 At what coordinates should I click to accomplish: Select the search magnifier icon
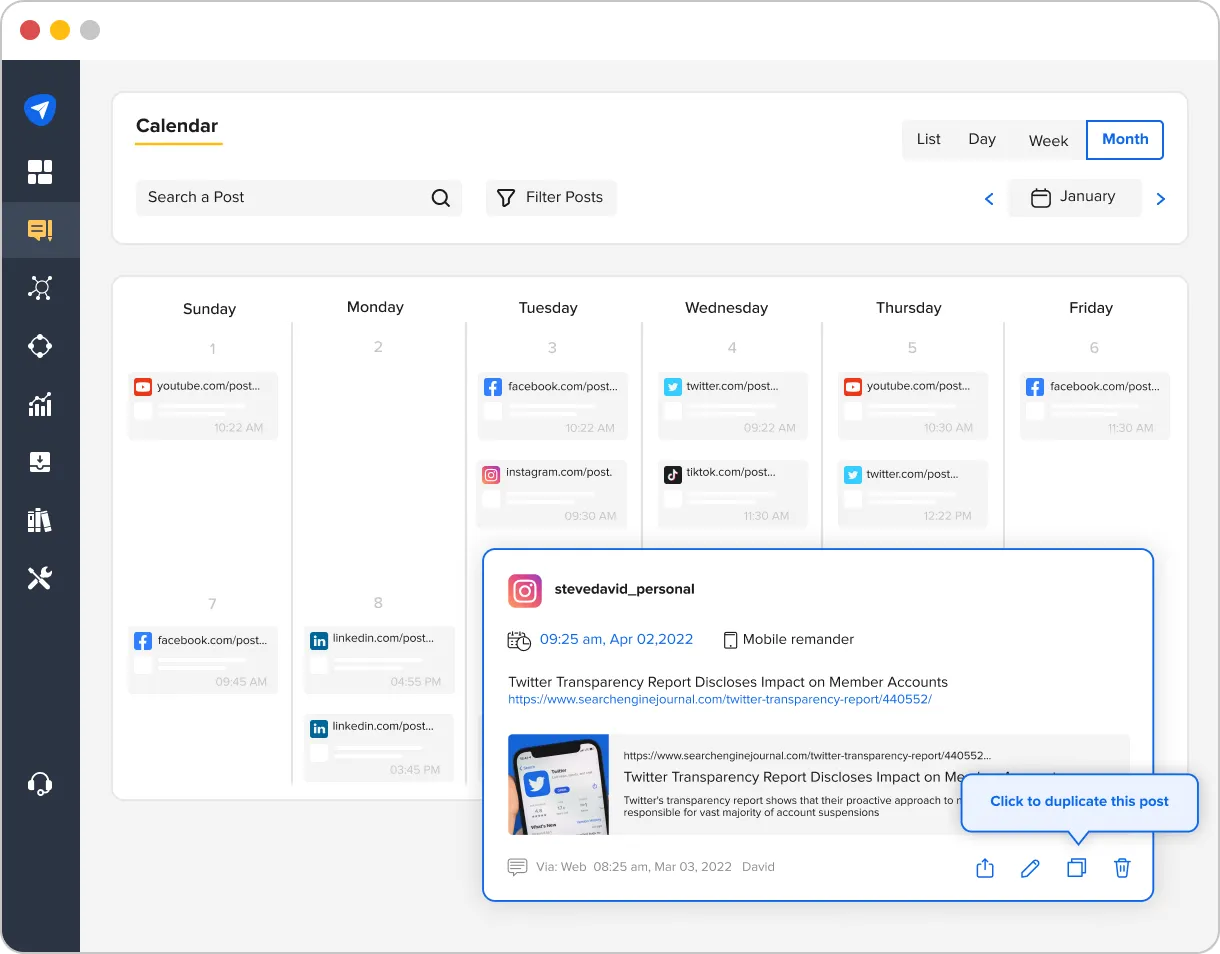coord(440,197)
